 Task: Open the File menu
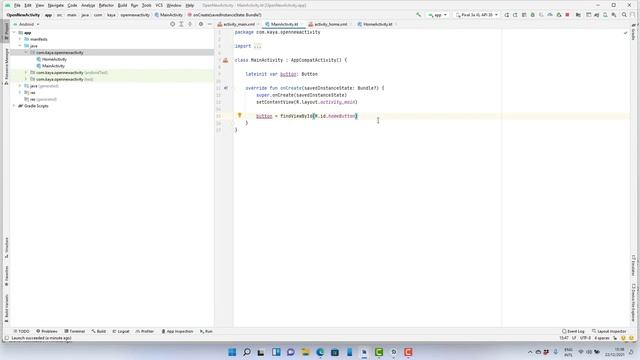(17, 5)
